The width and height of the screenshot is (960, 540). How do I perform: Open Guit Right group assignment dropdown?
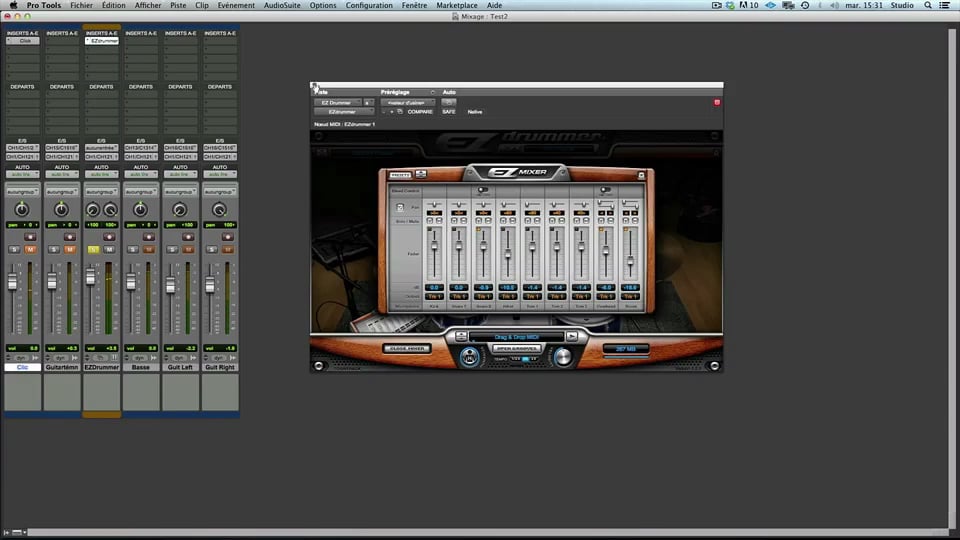220,192
